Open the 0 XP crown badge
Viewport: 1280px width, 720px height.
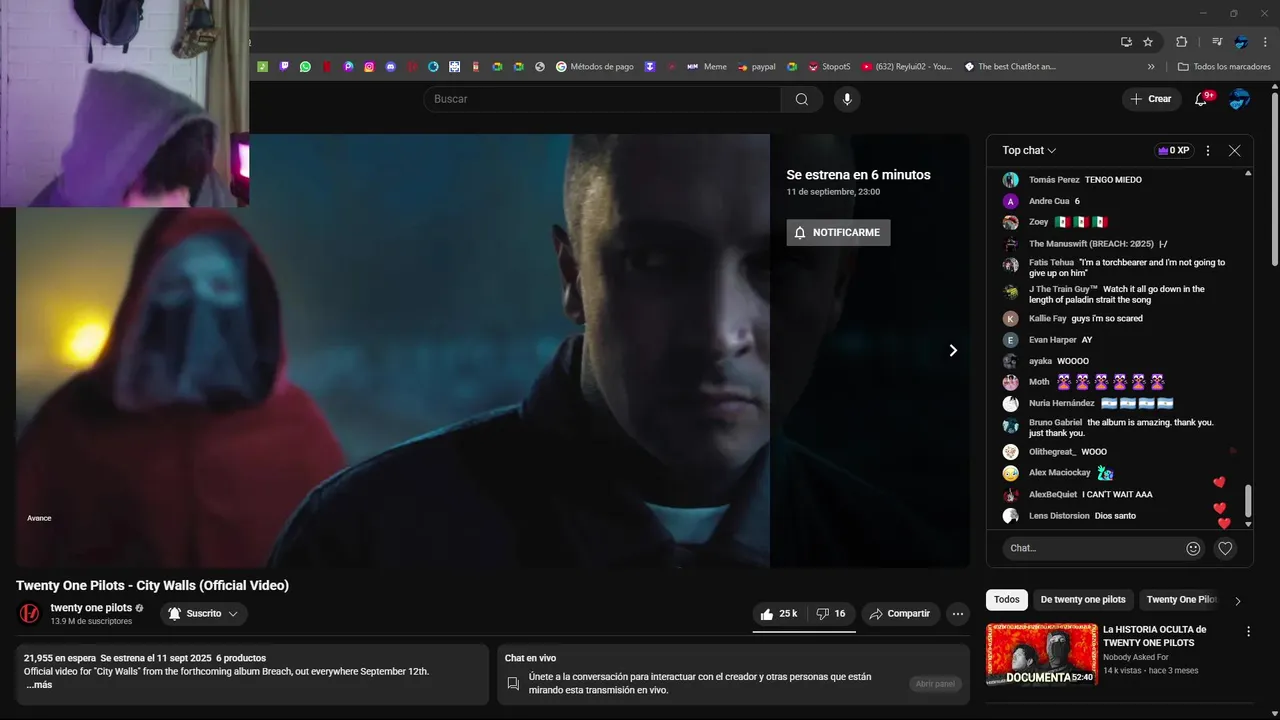(1173, 150)
